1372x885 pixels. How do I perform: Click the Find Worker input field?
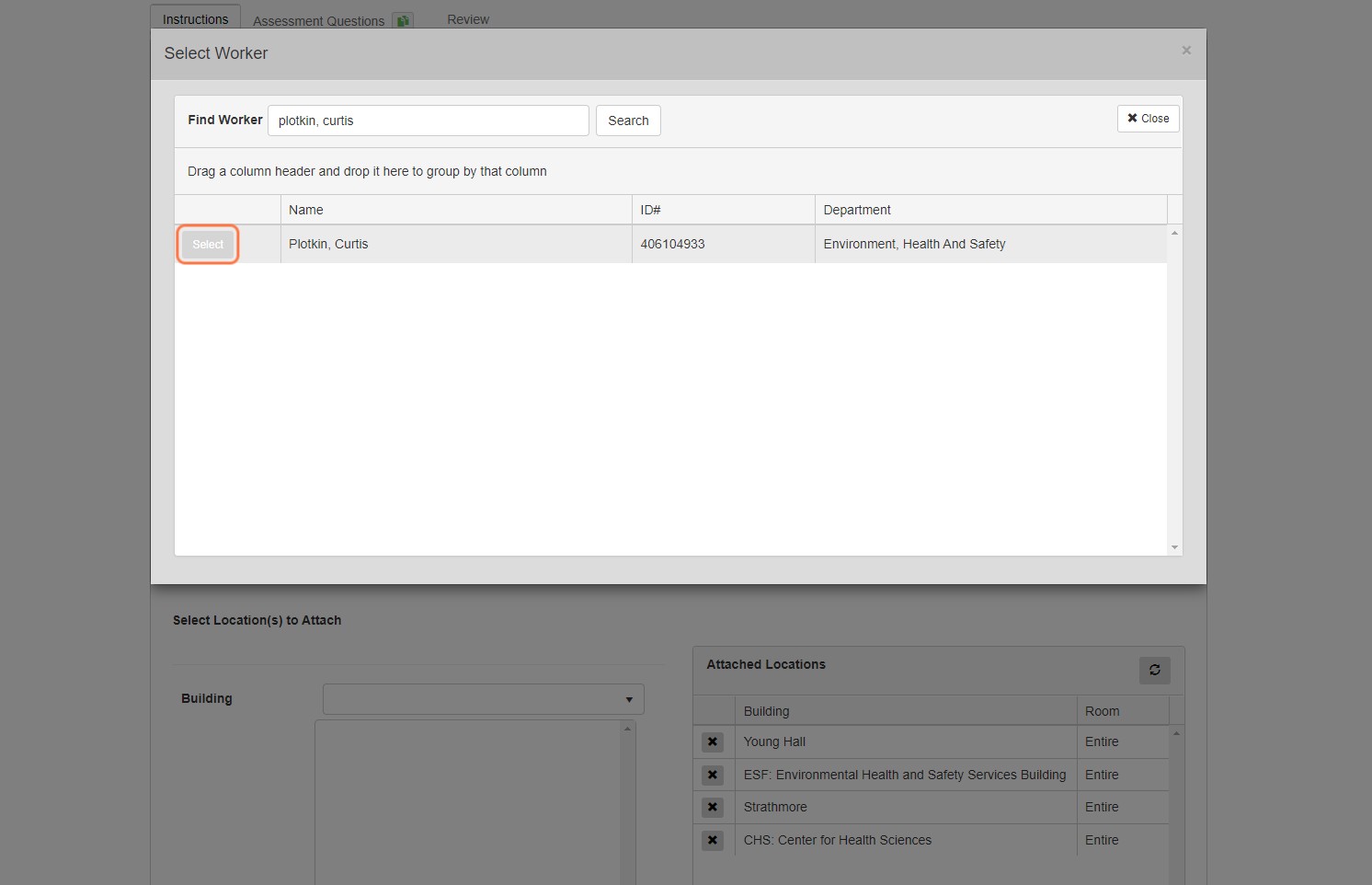point(429,121)
